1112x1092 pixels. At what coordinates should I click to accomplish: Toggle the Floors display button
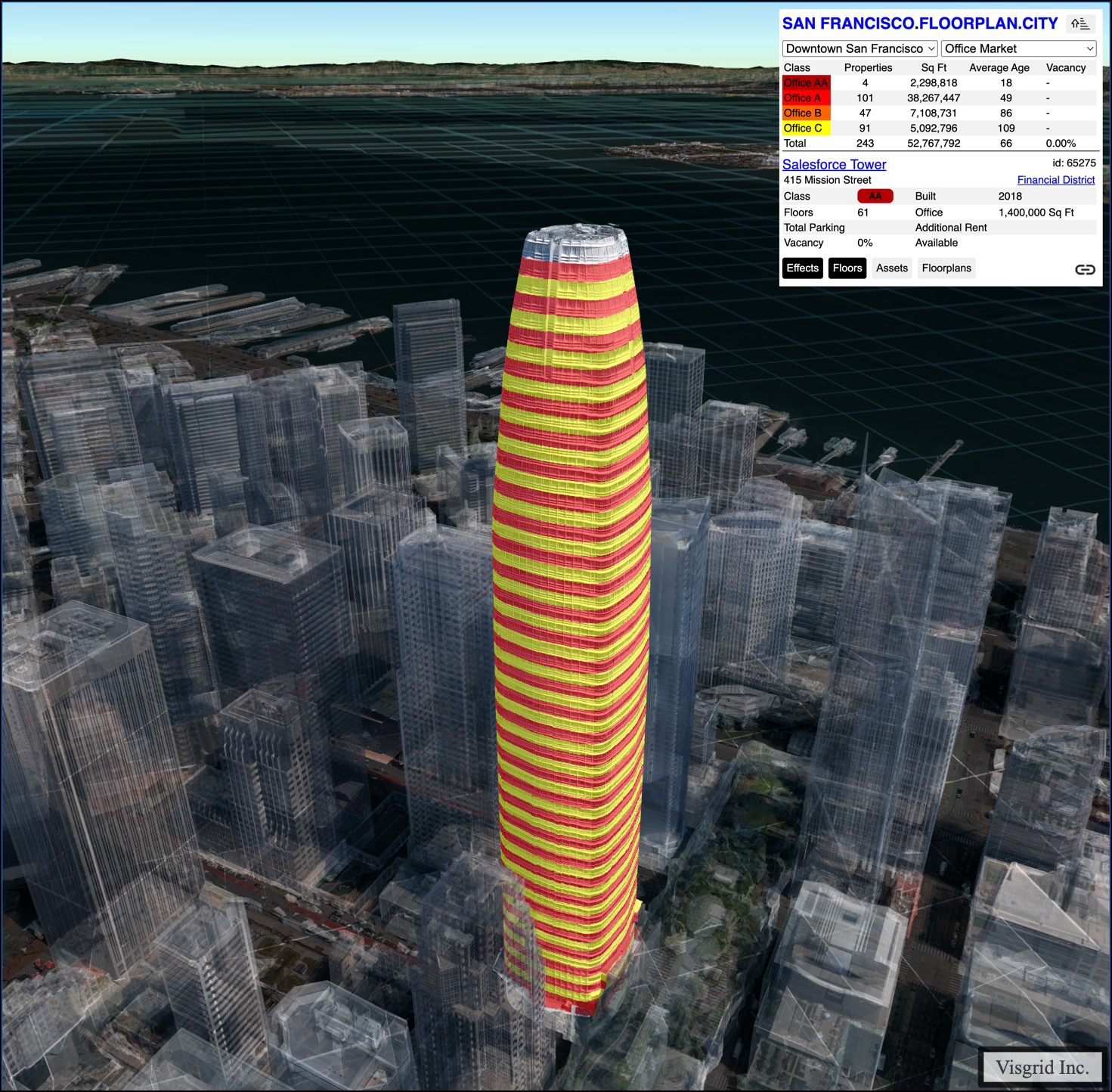point(847,268)
